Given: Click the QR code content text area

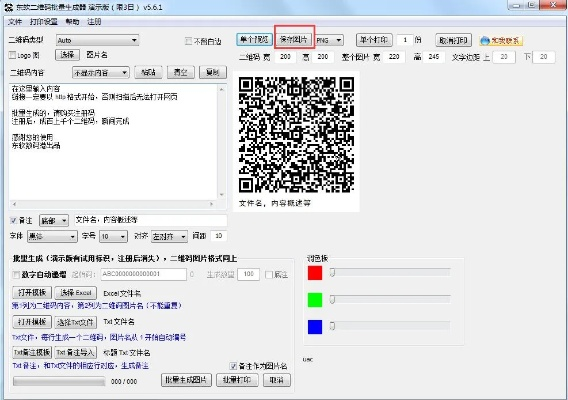Looking at the screenshot, I should tap(113, 141).
